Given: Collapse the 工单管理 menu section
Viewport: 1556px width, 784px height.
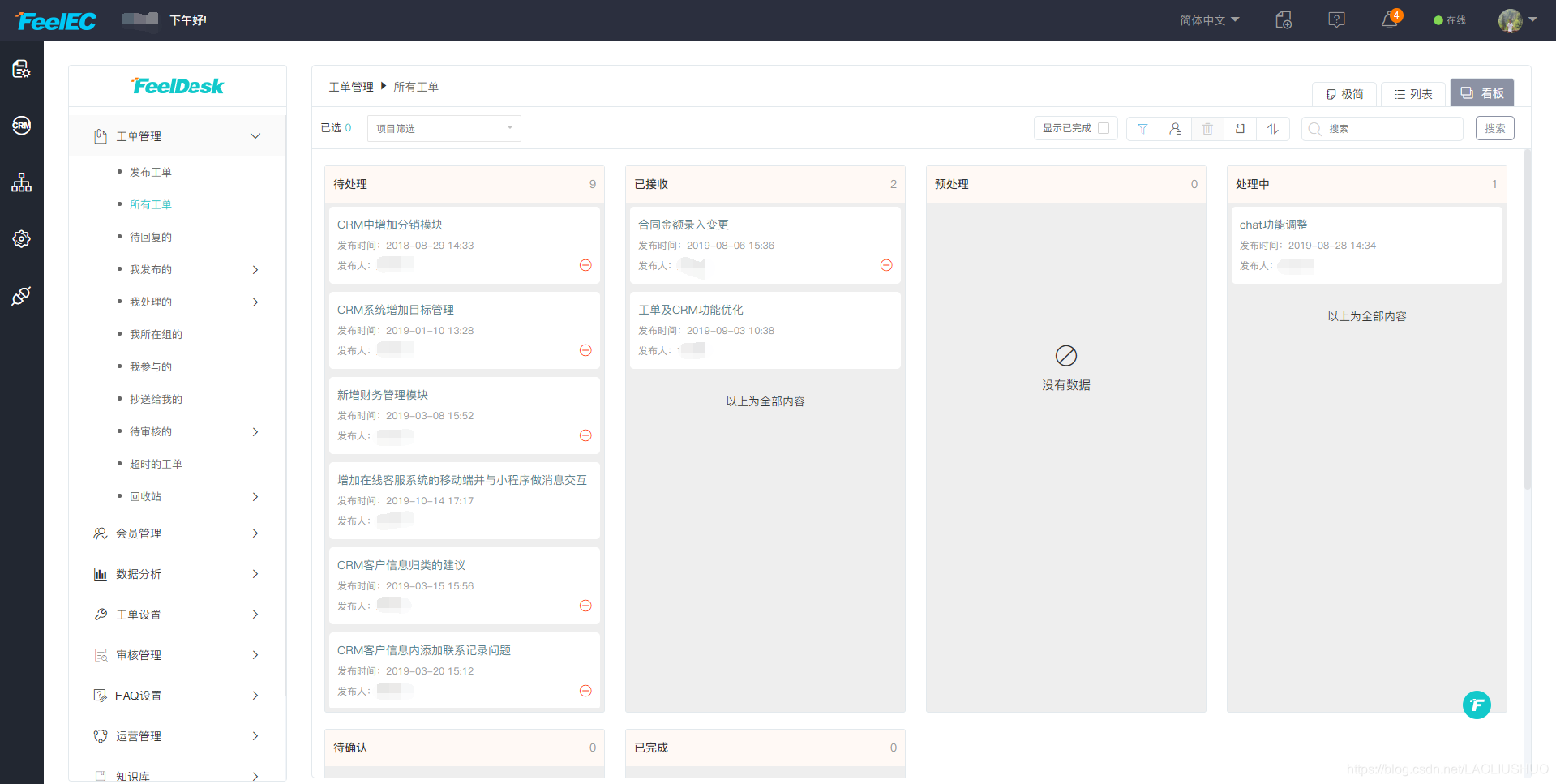Looking at the screenshot, I should [x=178, y=136].
